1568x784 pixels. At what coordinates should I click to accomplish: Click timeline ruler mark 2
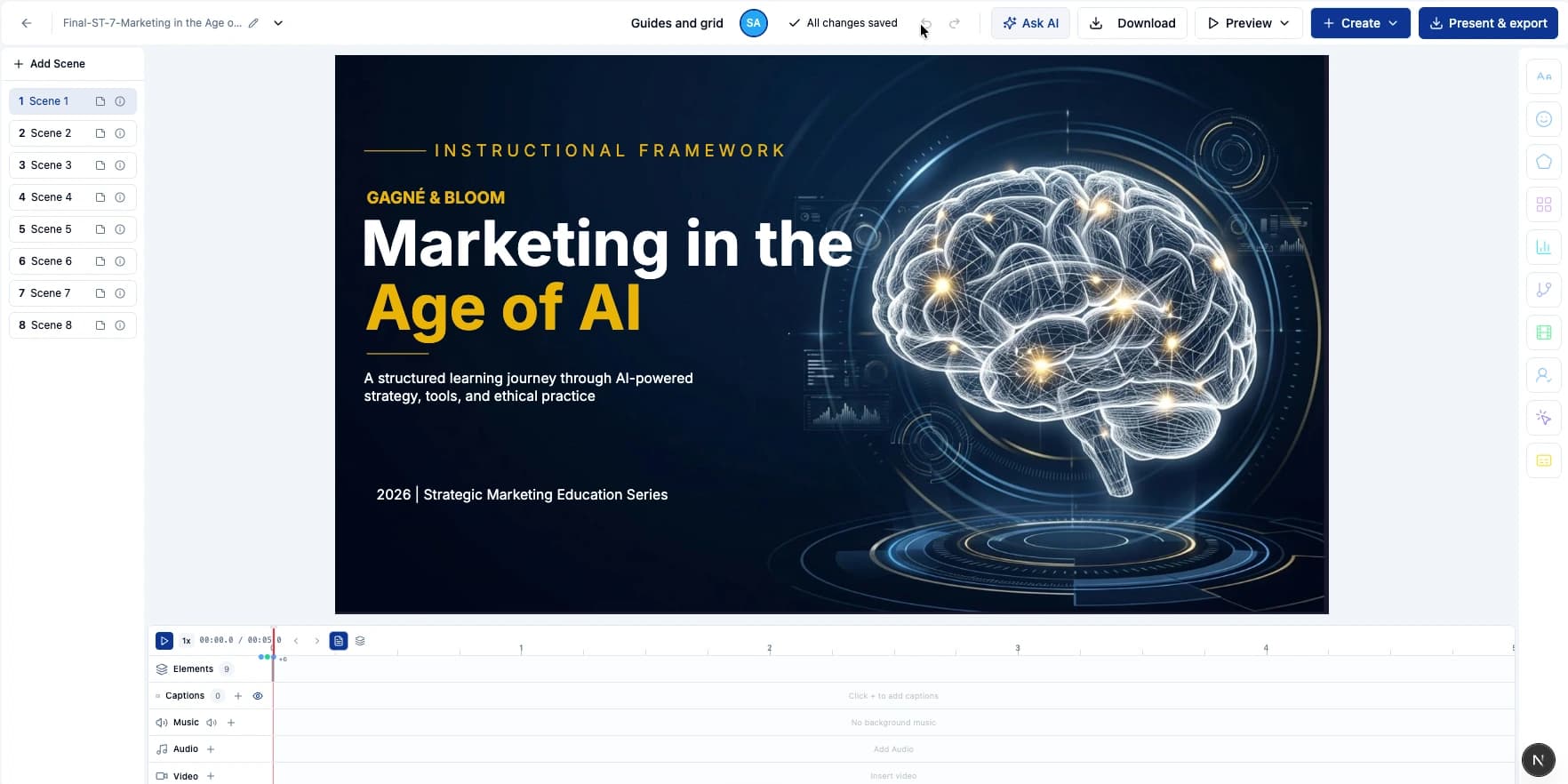770,648
